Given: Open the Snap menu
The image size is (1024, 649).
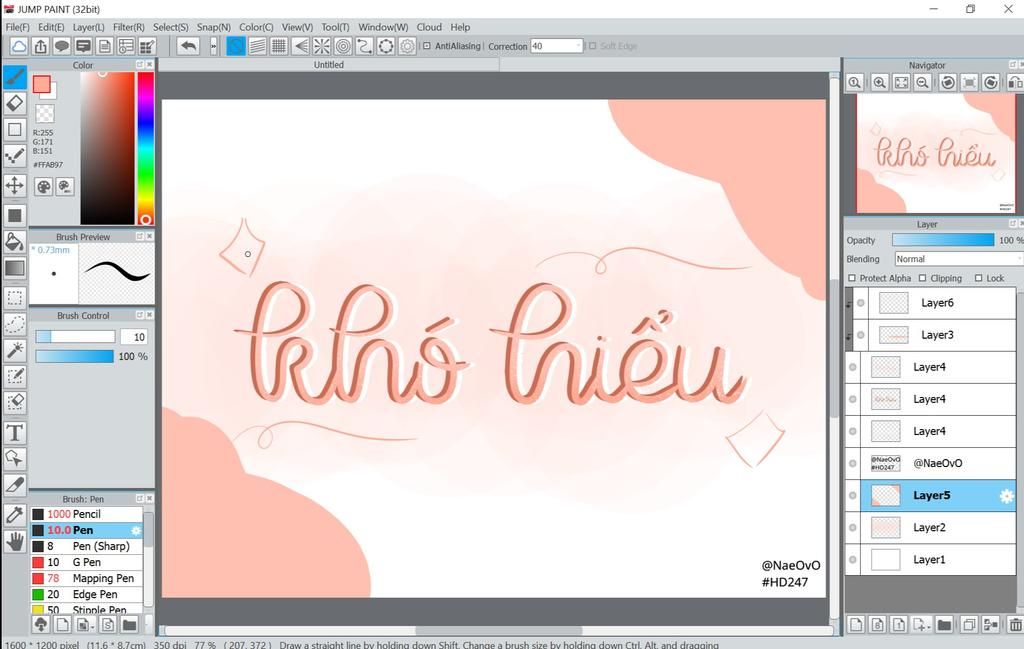Looking at the screenshot, I should pyautogui.click(x=214, y=27).
